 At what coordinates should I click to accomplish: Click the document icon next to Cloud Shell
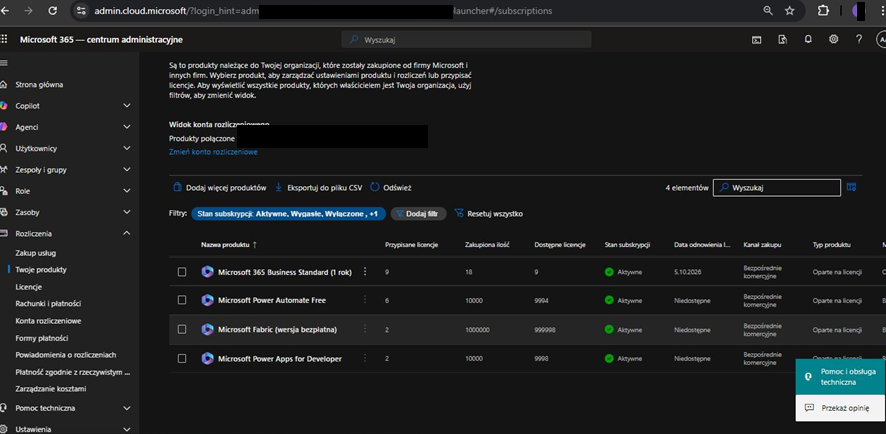[783, 40]
